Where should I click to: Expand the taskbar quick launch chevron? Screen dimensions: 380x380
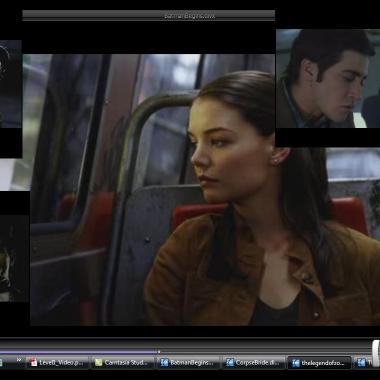(x=19, y=360)
